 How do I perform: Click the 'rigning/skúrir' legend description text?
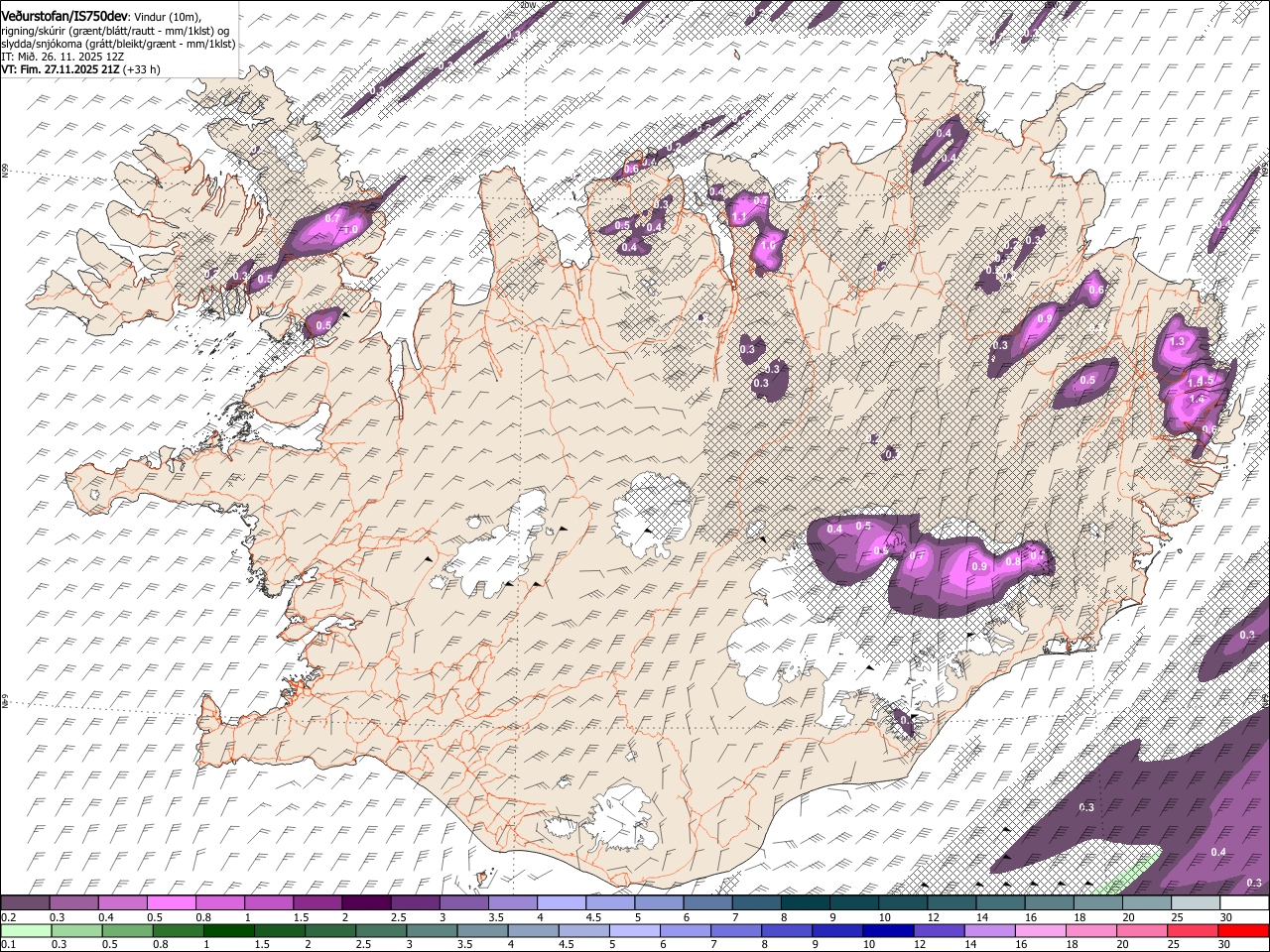33,31
